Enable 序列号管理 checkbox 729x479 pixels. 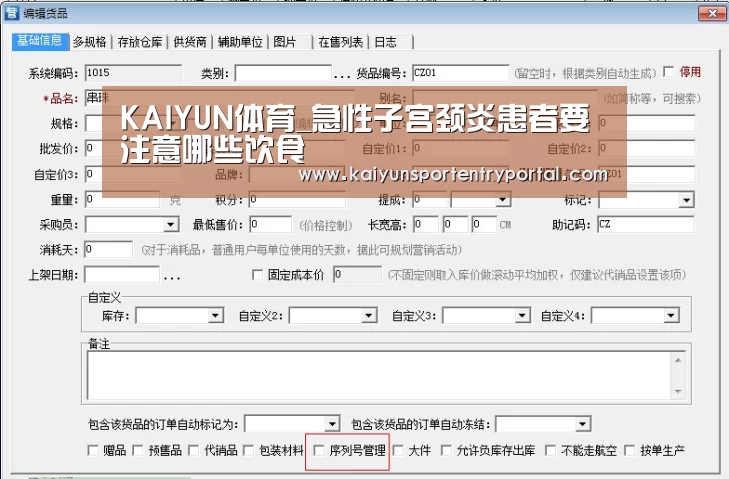pos(319,450)
